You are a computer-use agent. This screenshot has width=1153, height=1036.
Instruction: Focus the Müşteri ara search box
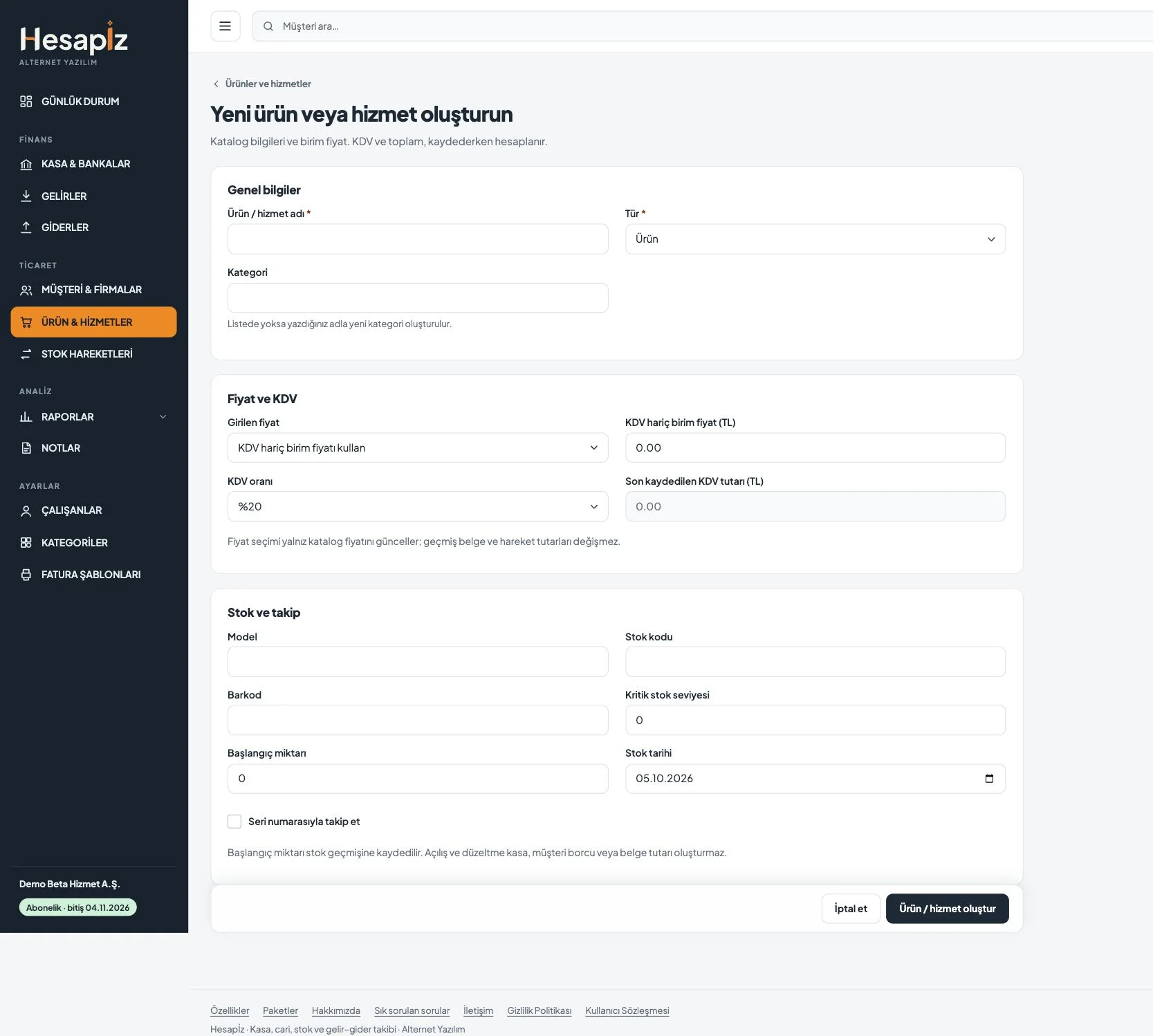coord(702,26)
